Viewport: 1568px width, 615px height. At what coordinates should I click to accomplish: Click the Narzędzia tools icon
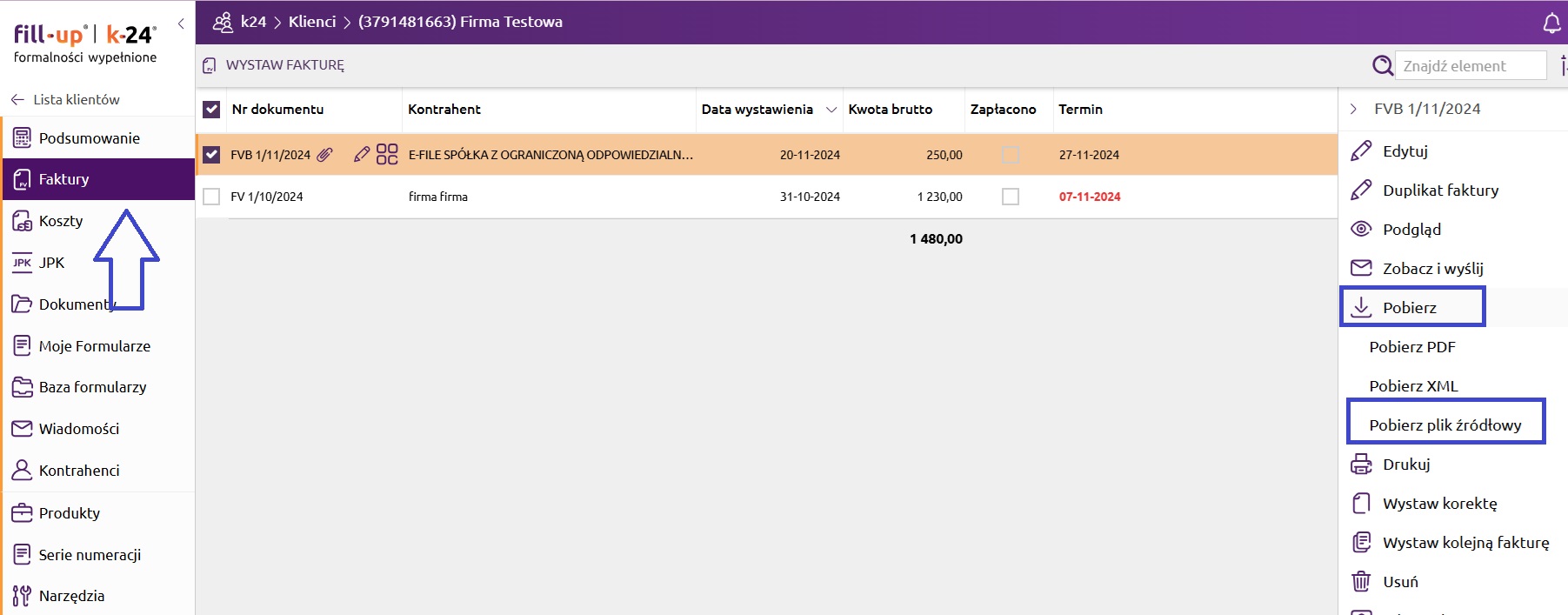[22, 596]
